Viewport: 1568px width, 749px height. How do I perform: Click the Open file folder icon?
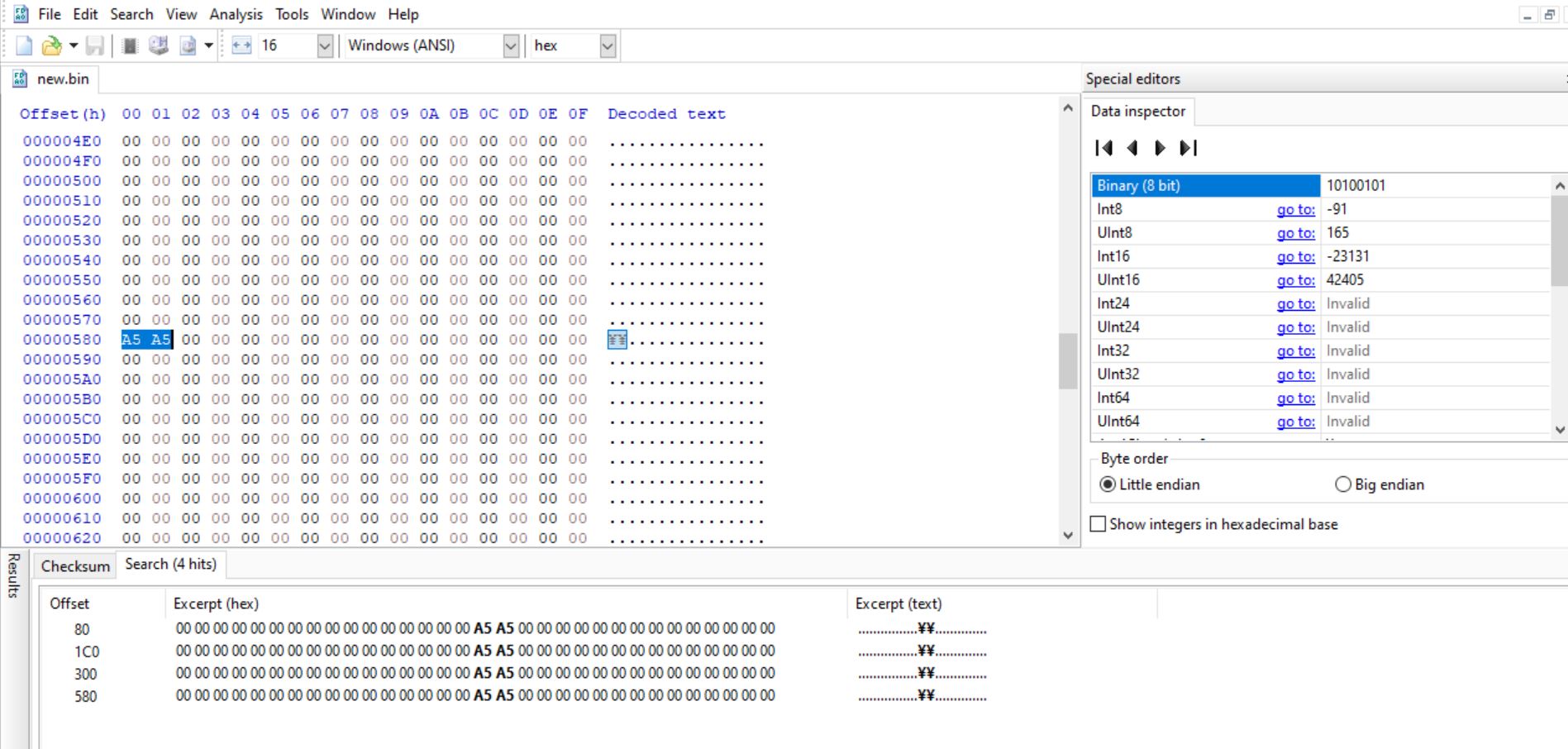pos(51,45)
